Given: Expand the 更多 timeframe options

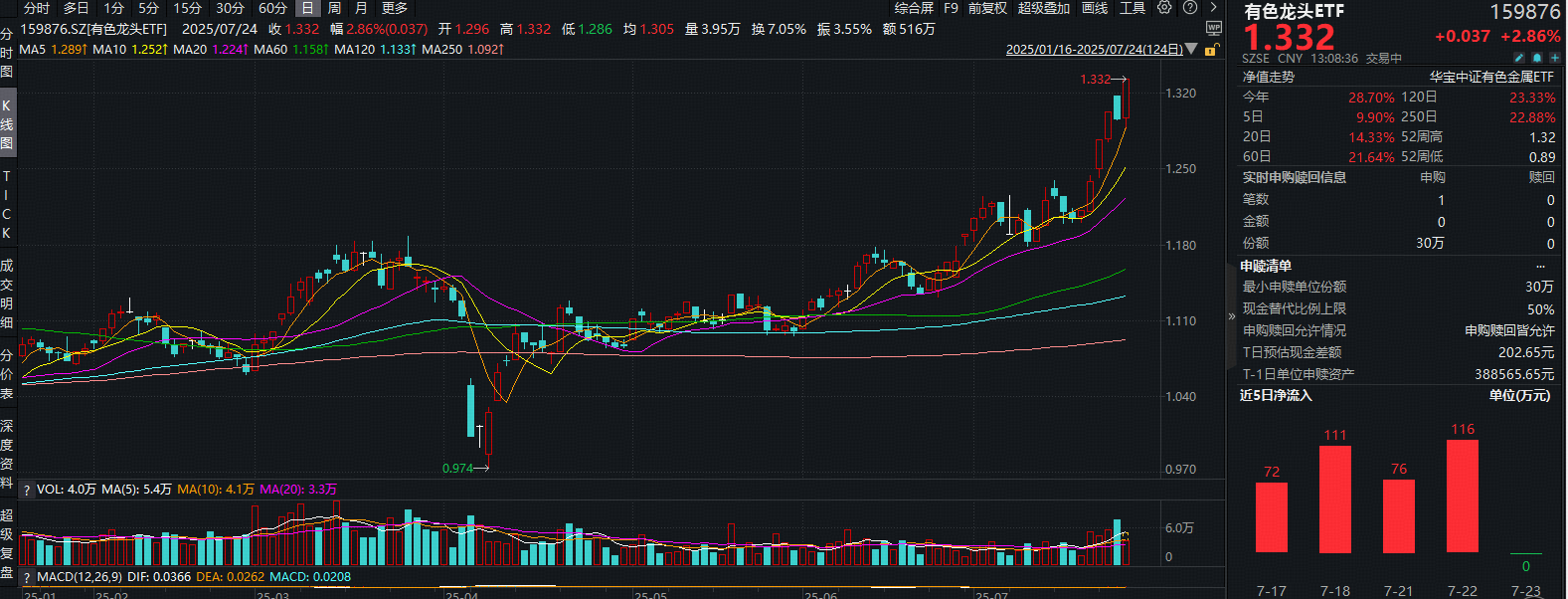Looking at the screenshot, I should (x=395, y=8).
